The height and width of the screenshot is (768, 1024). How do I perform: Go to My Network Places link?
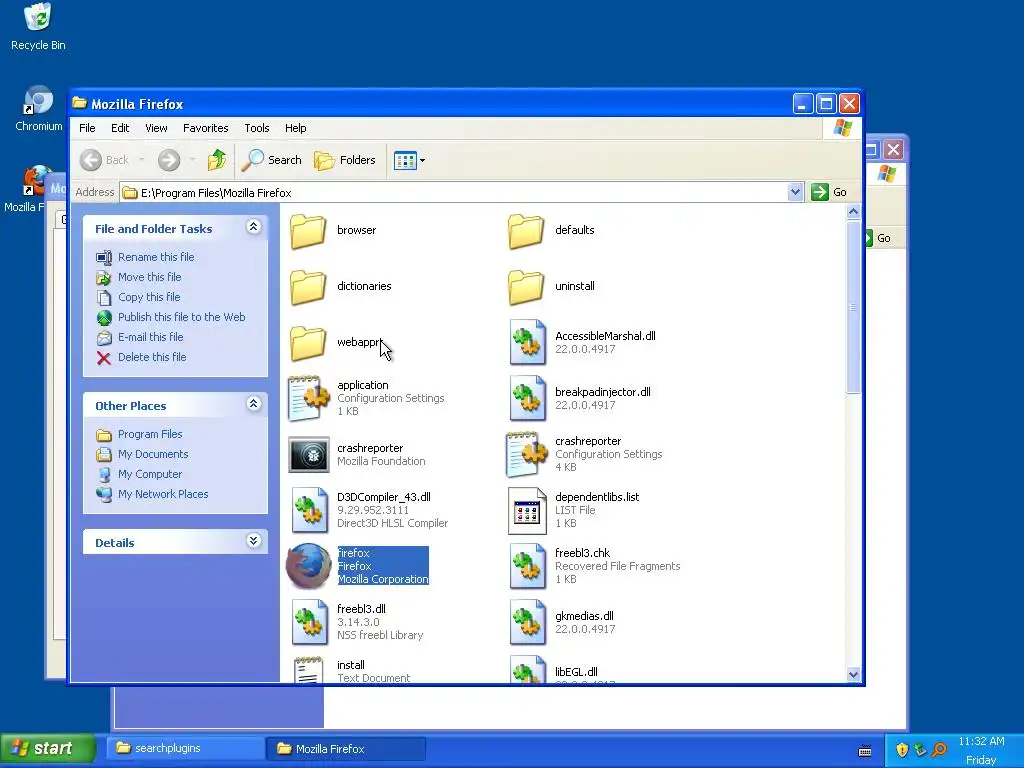pos(152,494)
